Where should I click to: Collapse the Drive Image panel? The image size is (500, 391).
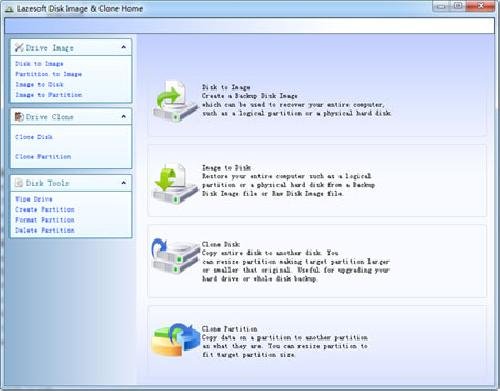[x=124, y=47]
